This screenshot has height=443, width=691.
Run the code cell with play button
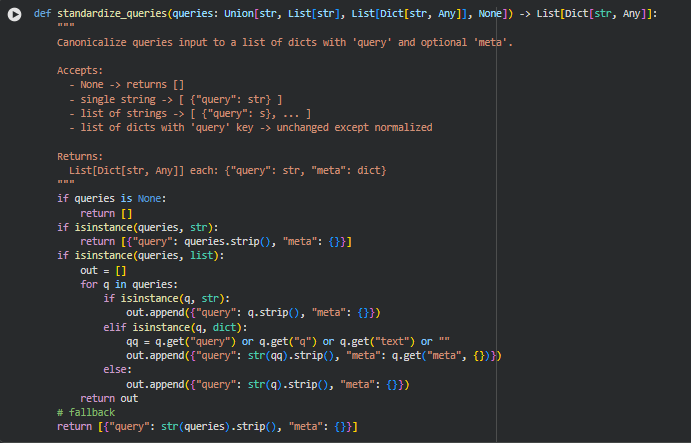14,16
